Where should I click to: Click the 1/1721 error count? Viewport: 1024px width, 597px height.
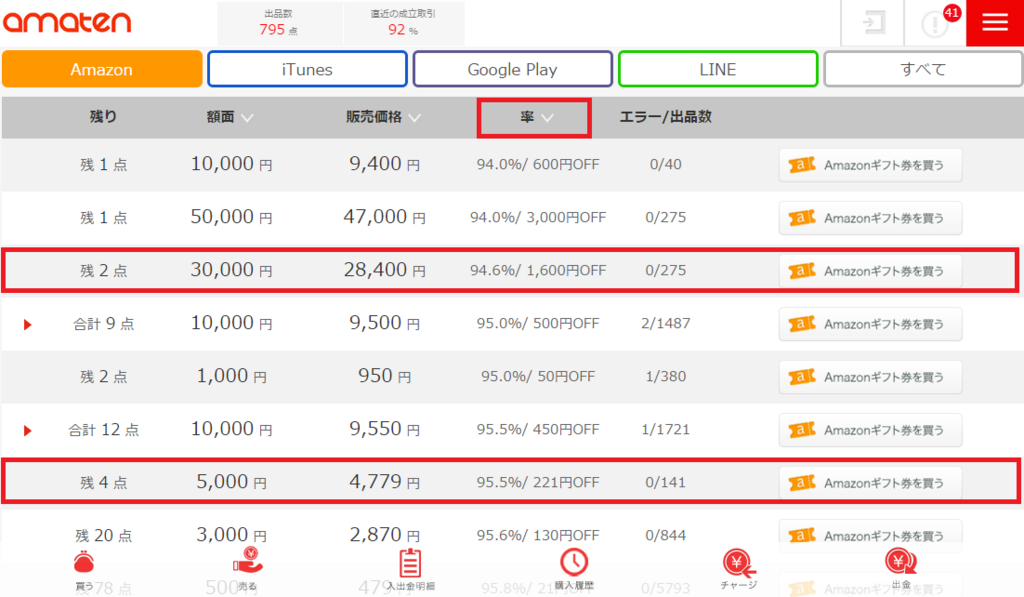[x=665, y=429]
